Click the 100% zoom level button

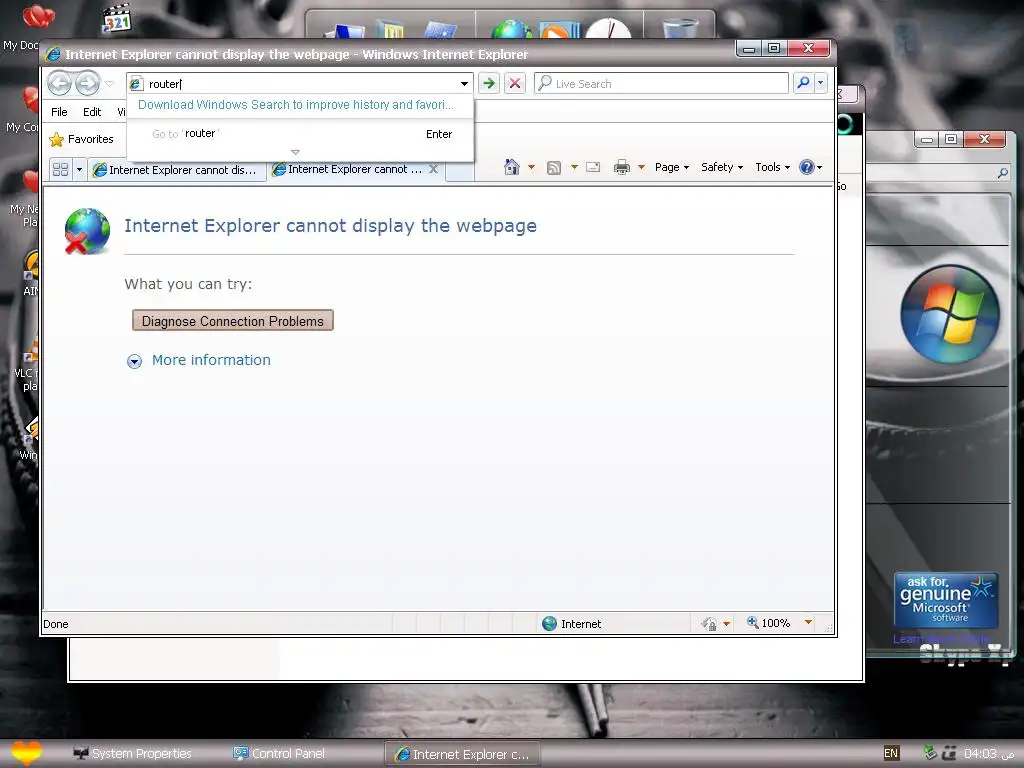click(769, 623)
